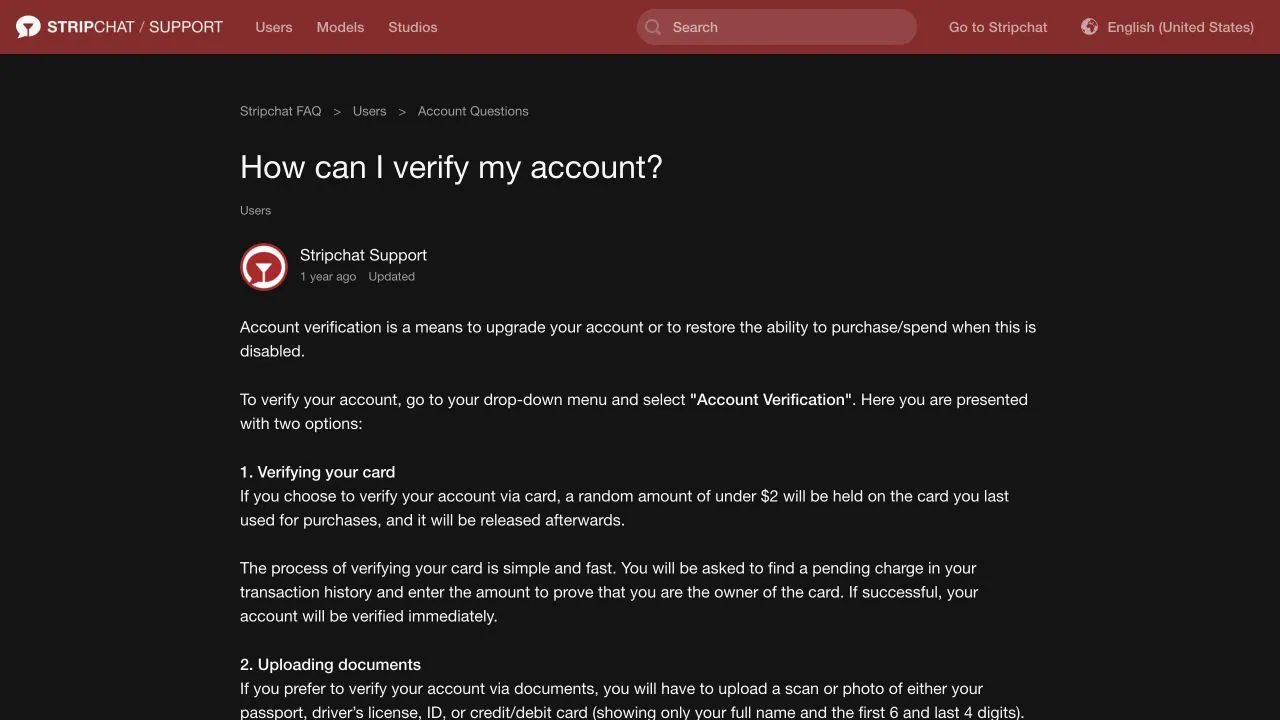The width and height of the screenshot is (1280, 720).
Task: Open the Stripchat Support author avatar
Action: pyautogui.click(x=264, y=267)
